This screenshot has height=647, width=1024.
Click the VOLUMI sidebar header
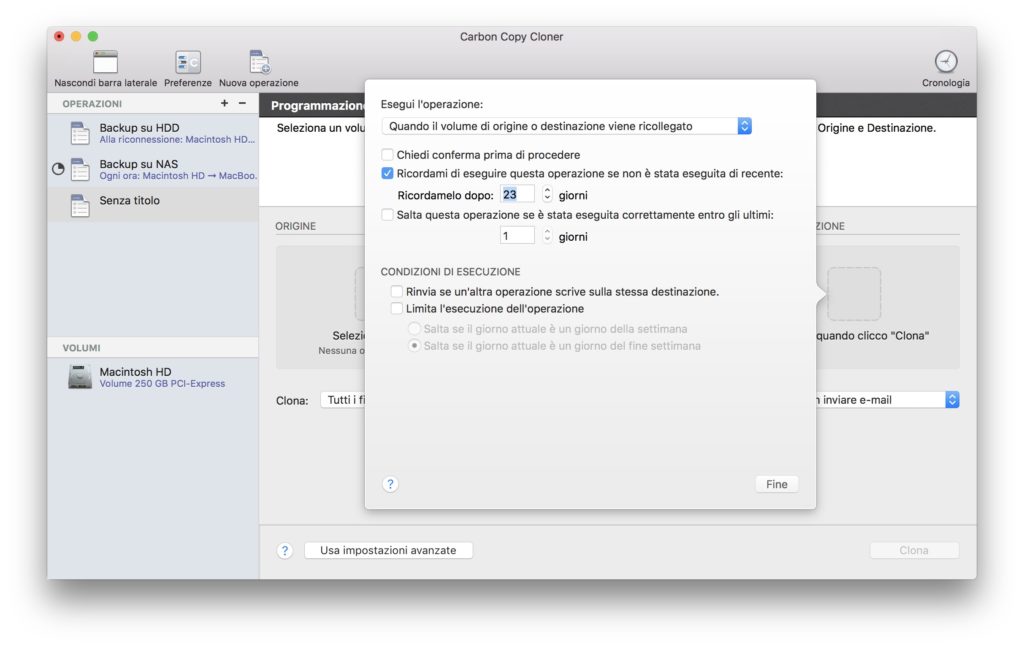(82, 348)
